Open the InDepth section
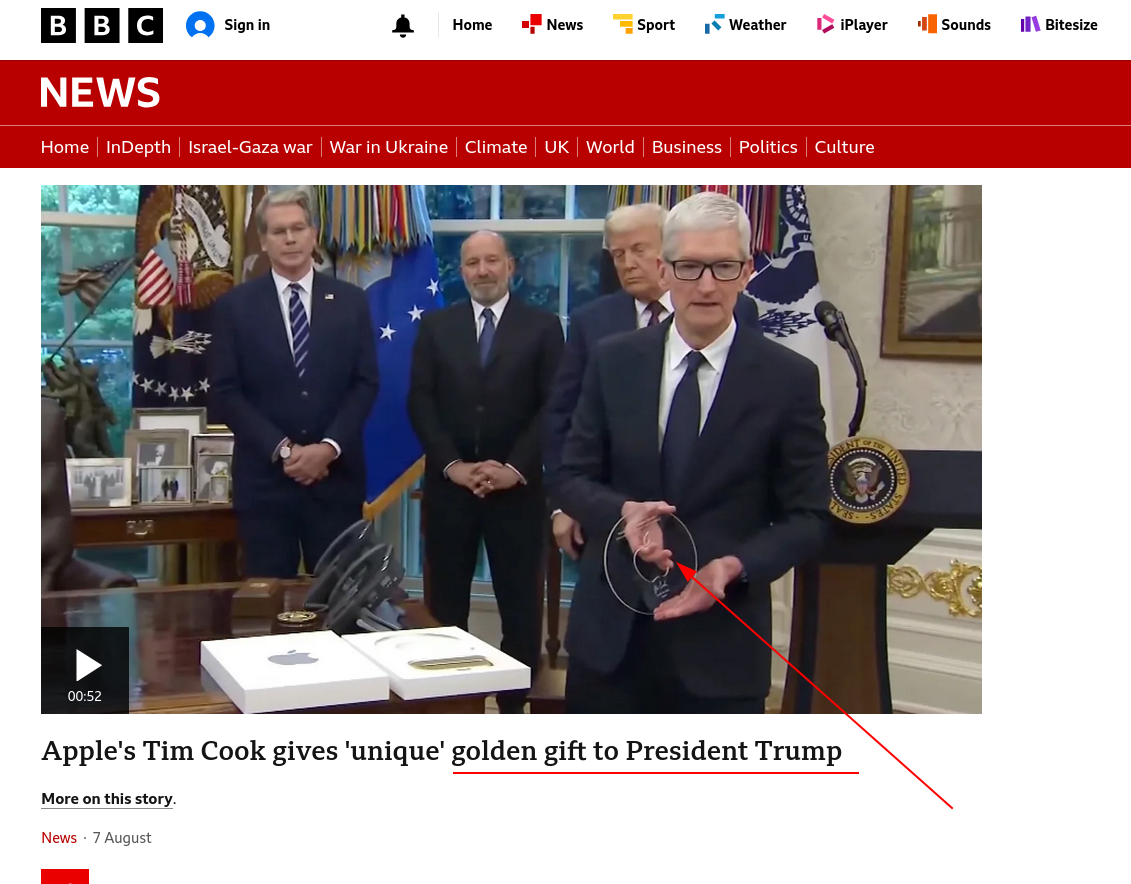Screen dimensions: 1131x884 click(x=138, y=147)
